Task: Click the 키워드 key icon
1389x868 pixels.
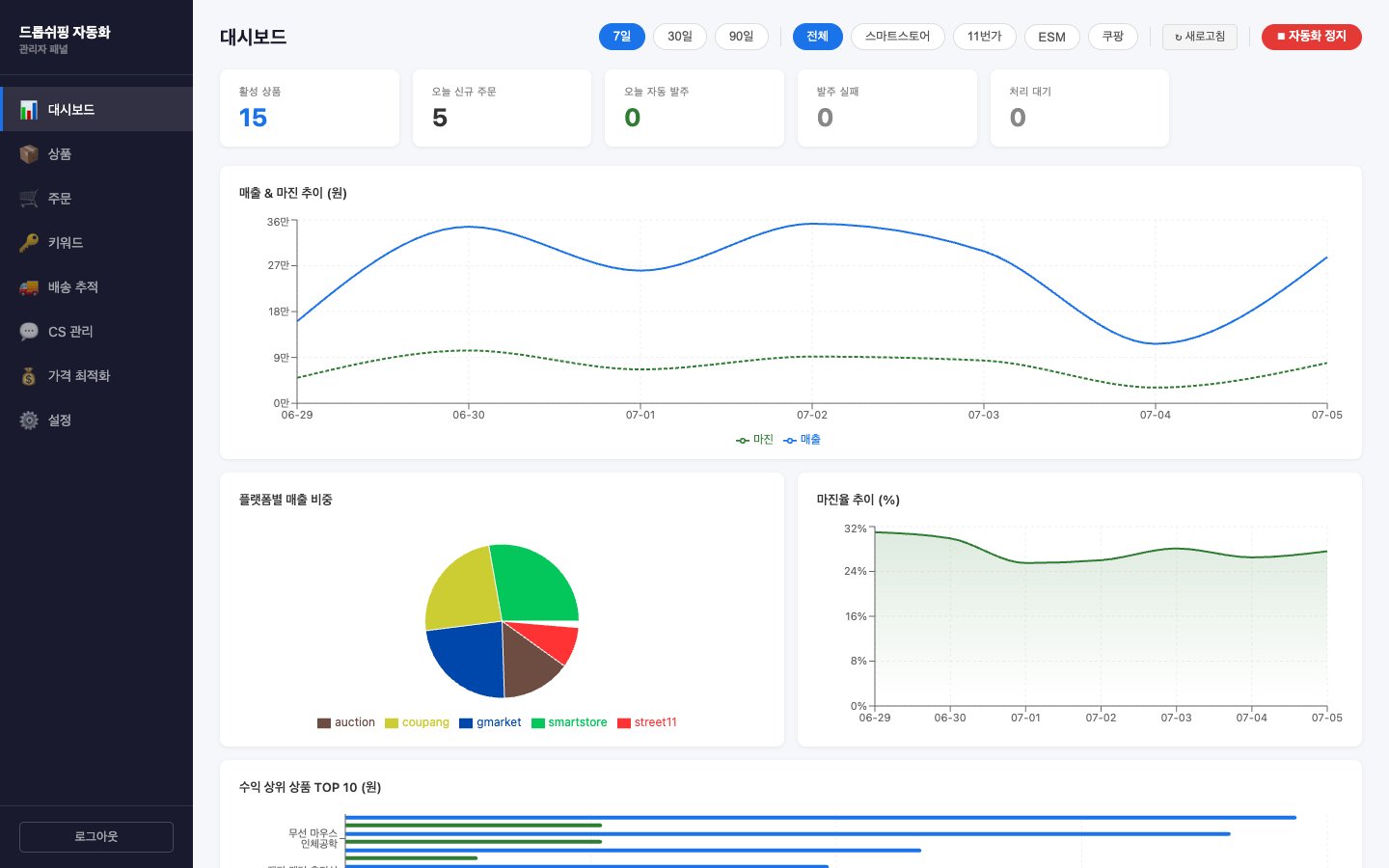Action: point(29,243)
